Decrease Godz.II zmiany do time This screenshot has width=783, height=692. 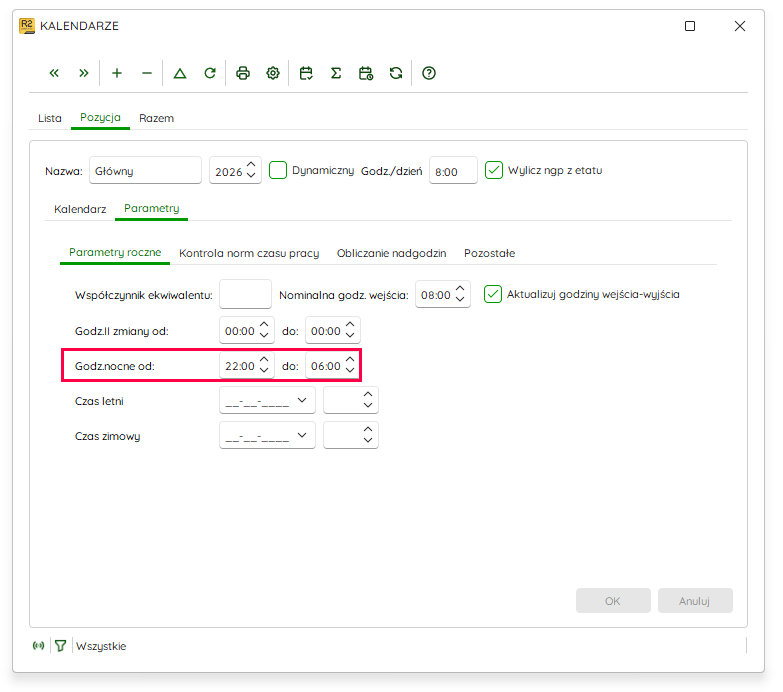tap(350, 335)
